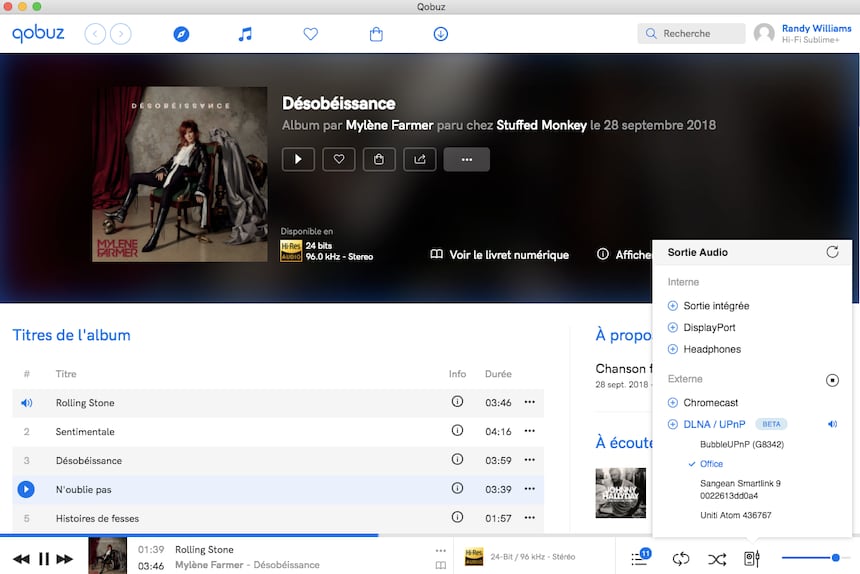Screen dimensions: 860x574
Task: Click Mylène Farmer in player bar
Action: 209,565
